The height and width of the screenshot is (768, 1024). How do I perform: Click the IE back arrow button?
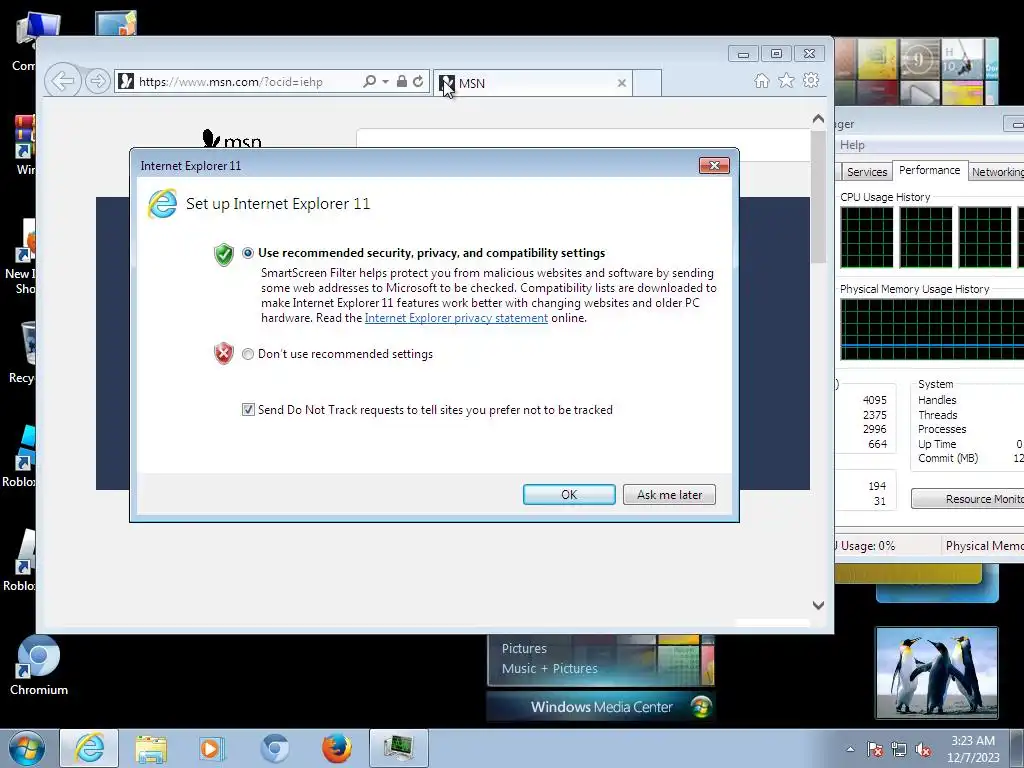tap(63, 82)
